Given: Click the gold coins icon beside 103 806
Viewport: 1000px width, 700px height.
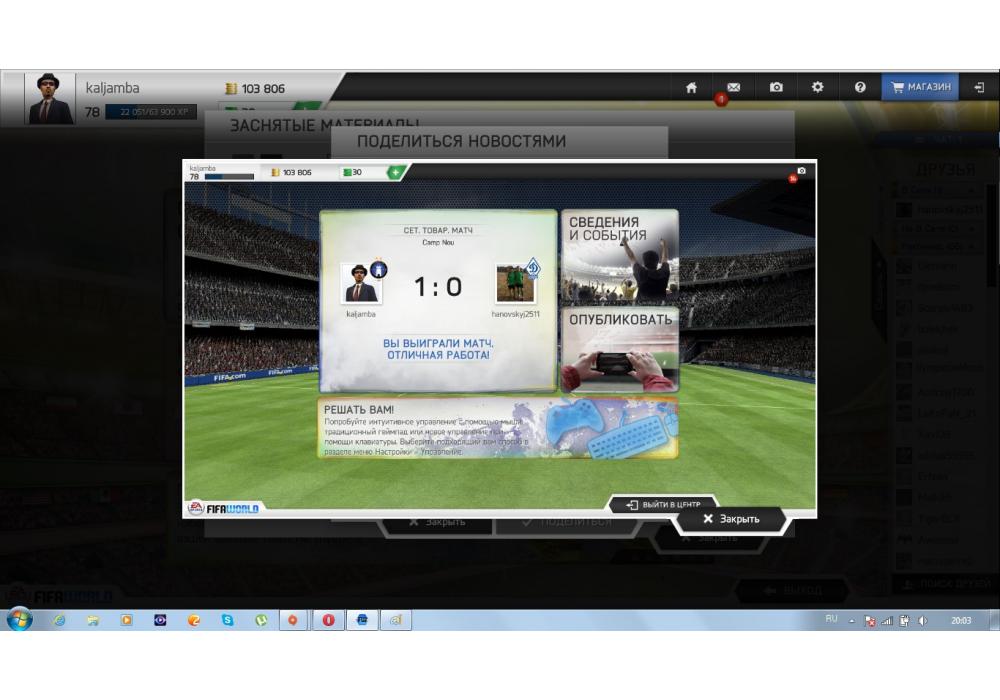Looking at the screenshot, I should [x=231, y=89].
